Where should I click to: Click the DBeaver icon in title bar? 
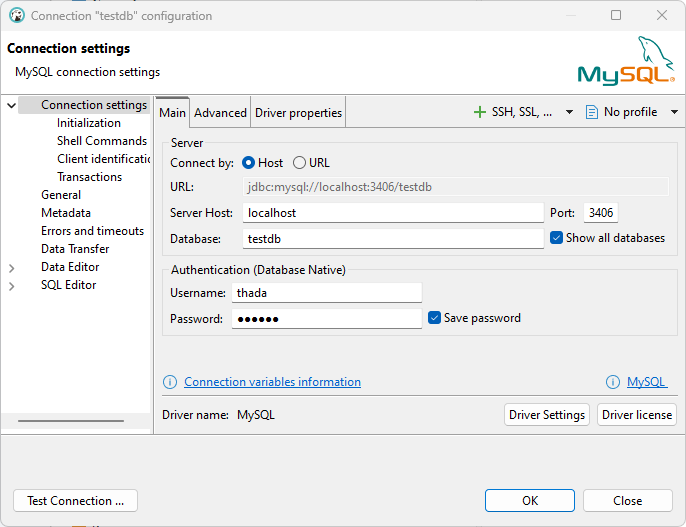16,16
